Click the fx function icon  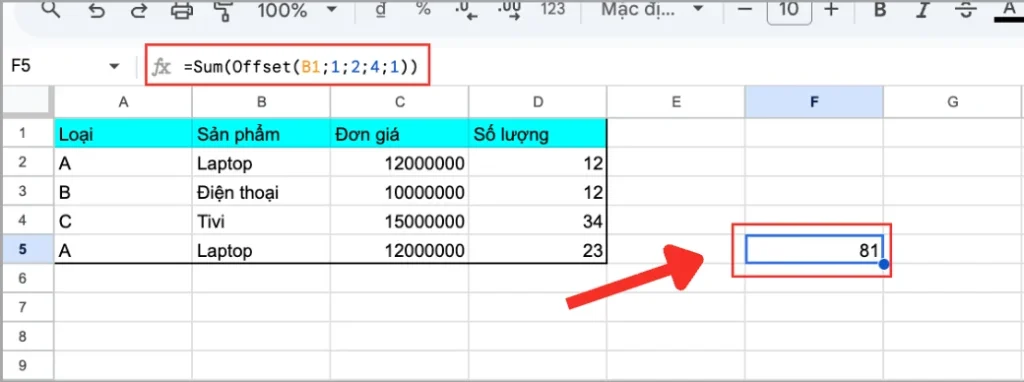pyautogui.click(x=161, y=67)
